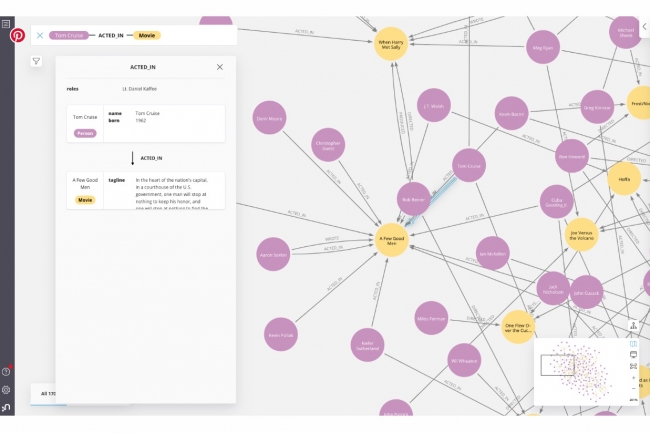Image resolution: width=650 pixels, height=433 pixels.
Task: Select the Christopher Guest node
Action: [328, 145]
